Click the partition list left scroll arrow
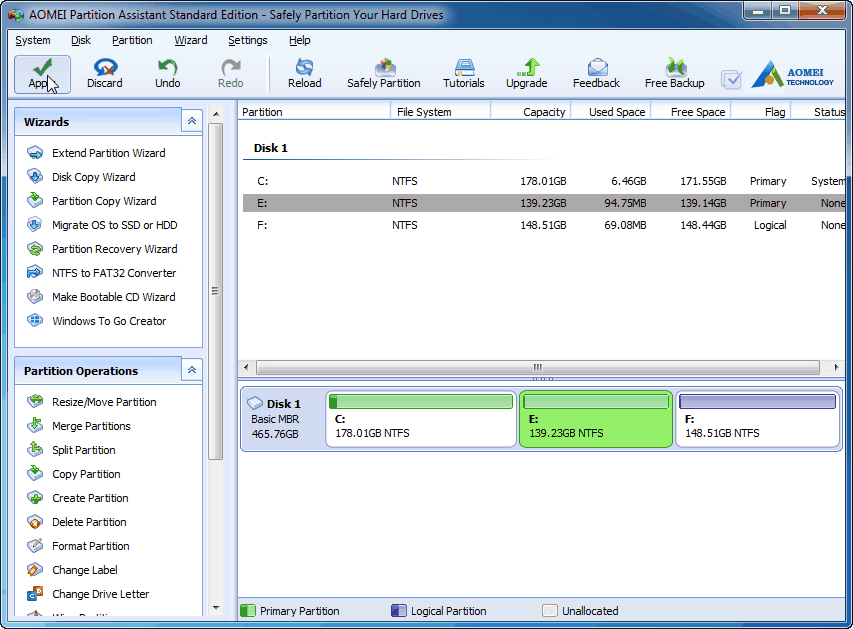The height and width of the screenshot is (629, 853). (x=246, y=367)
